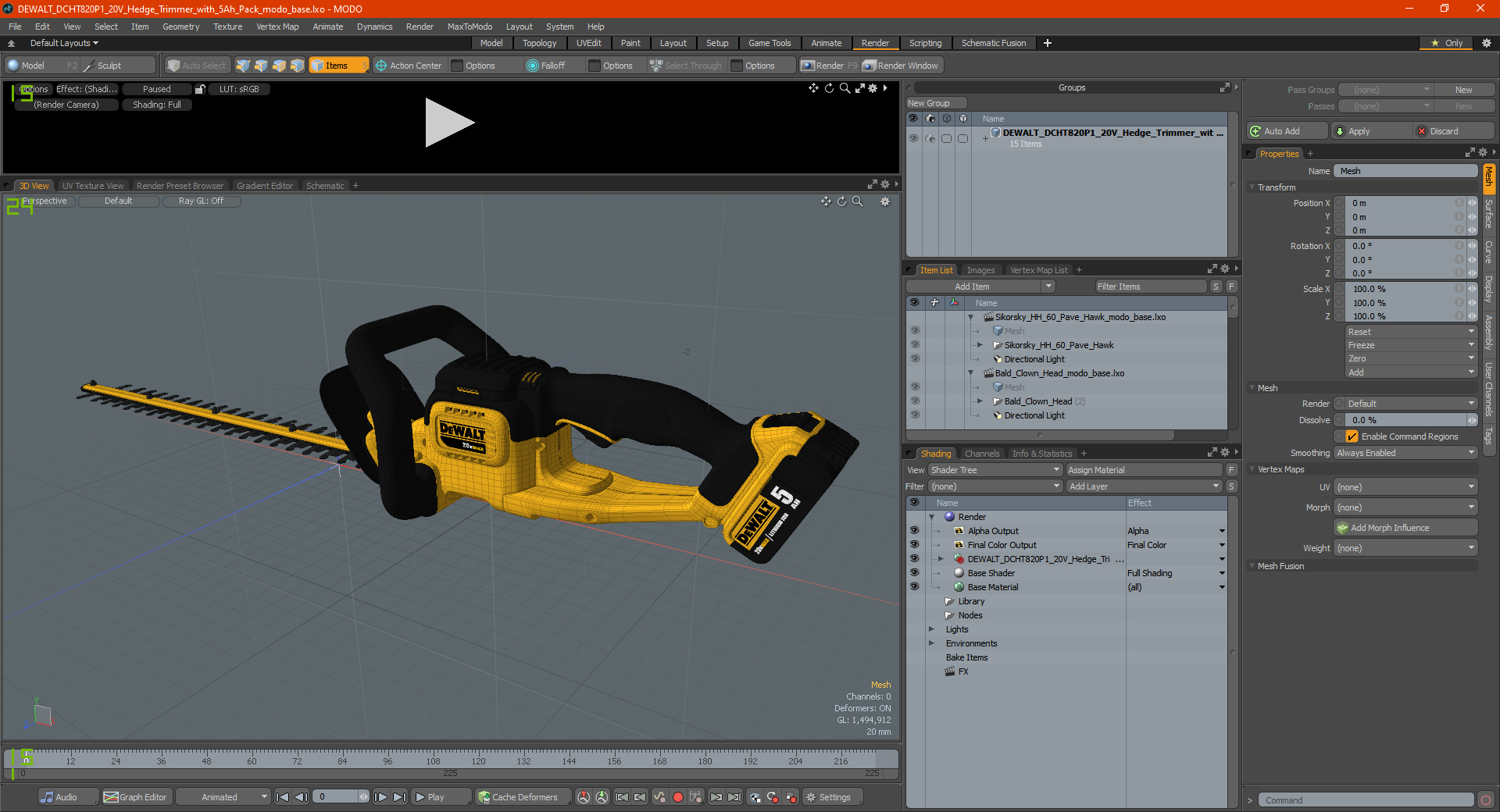Viewport: 1500px width, 812px height.
Task: Click timeline scrubber at frame 120
Action: (478, 760)
